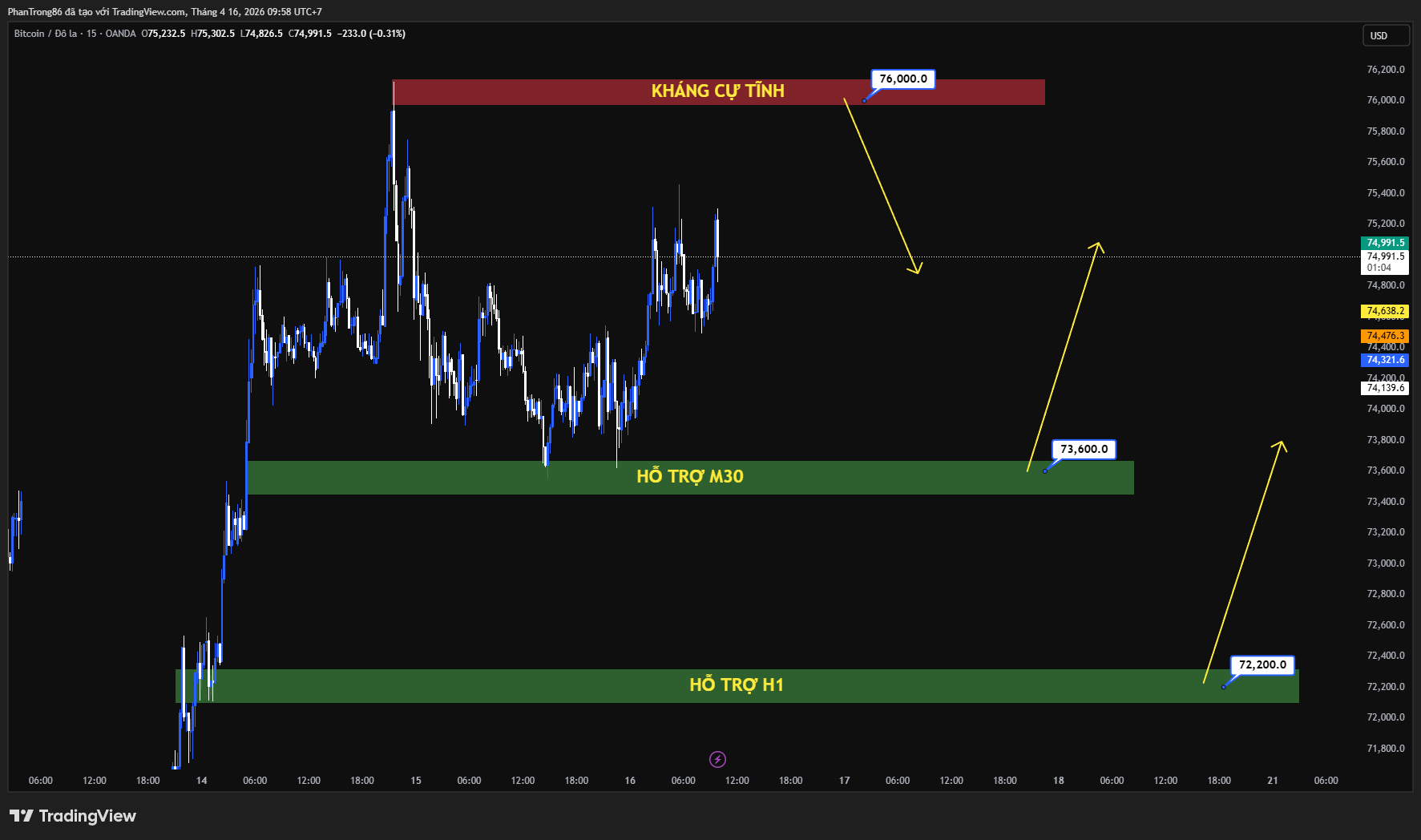Click date 18 on the time axis

1059,781
